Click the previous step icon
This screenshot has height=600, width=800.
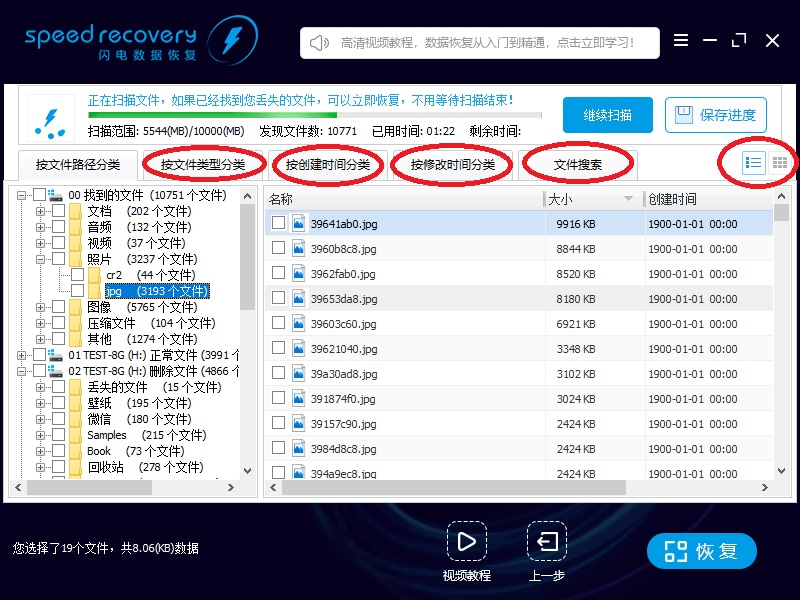(x=547, y=542)
